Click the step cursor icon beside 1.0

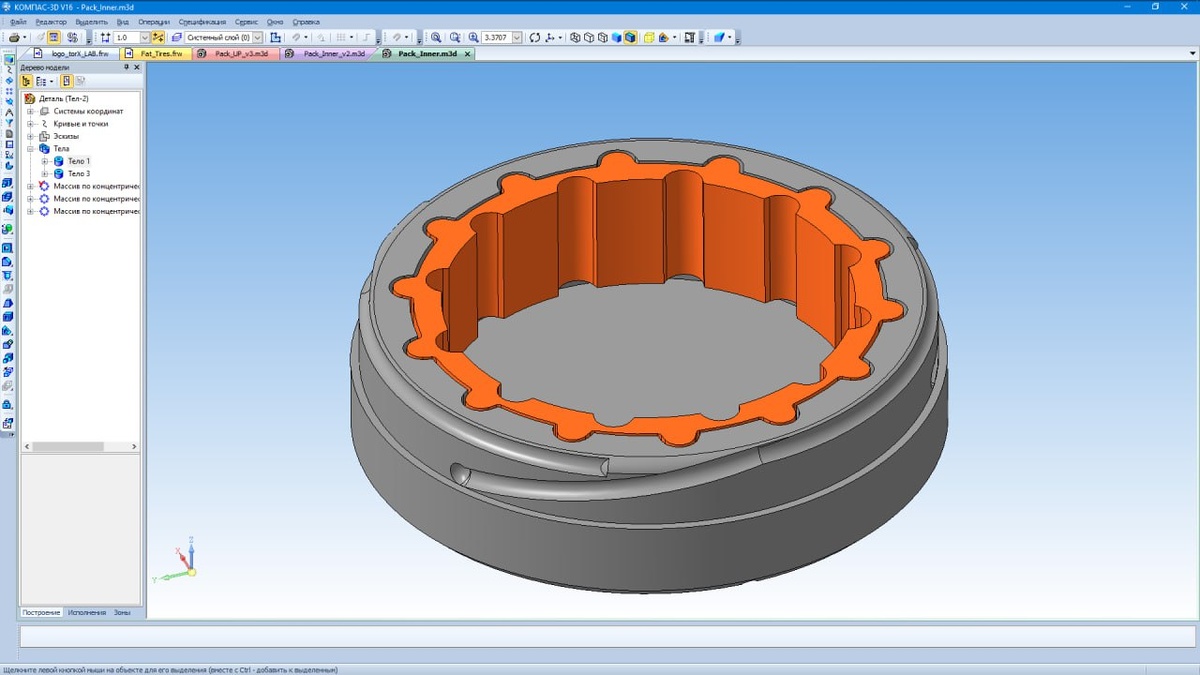click(x=105, y=37)
